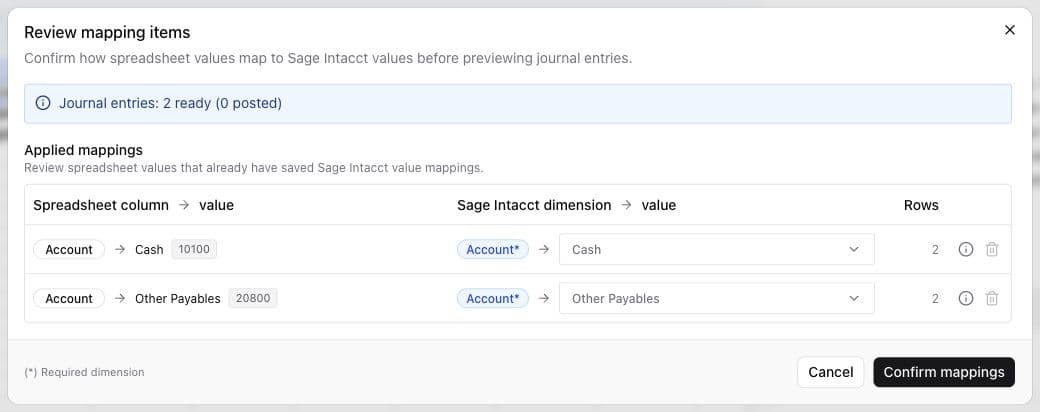Click the Account* dimension tag for Other Payables
The width and height of the screenshot is (1040, 412).
click(493, 299)
